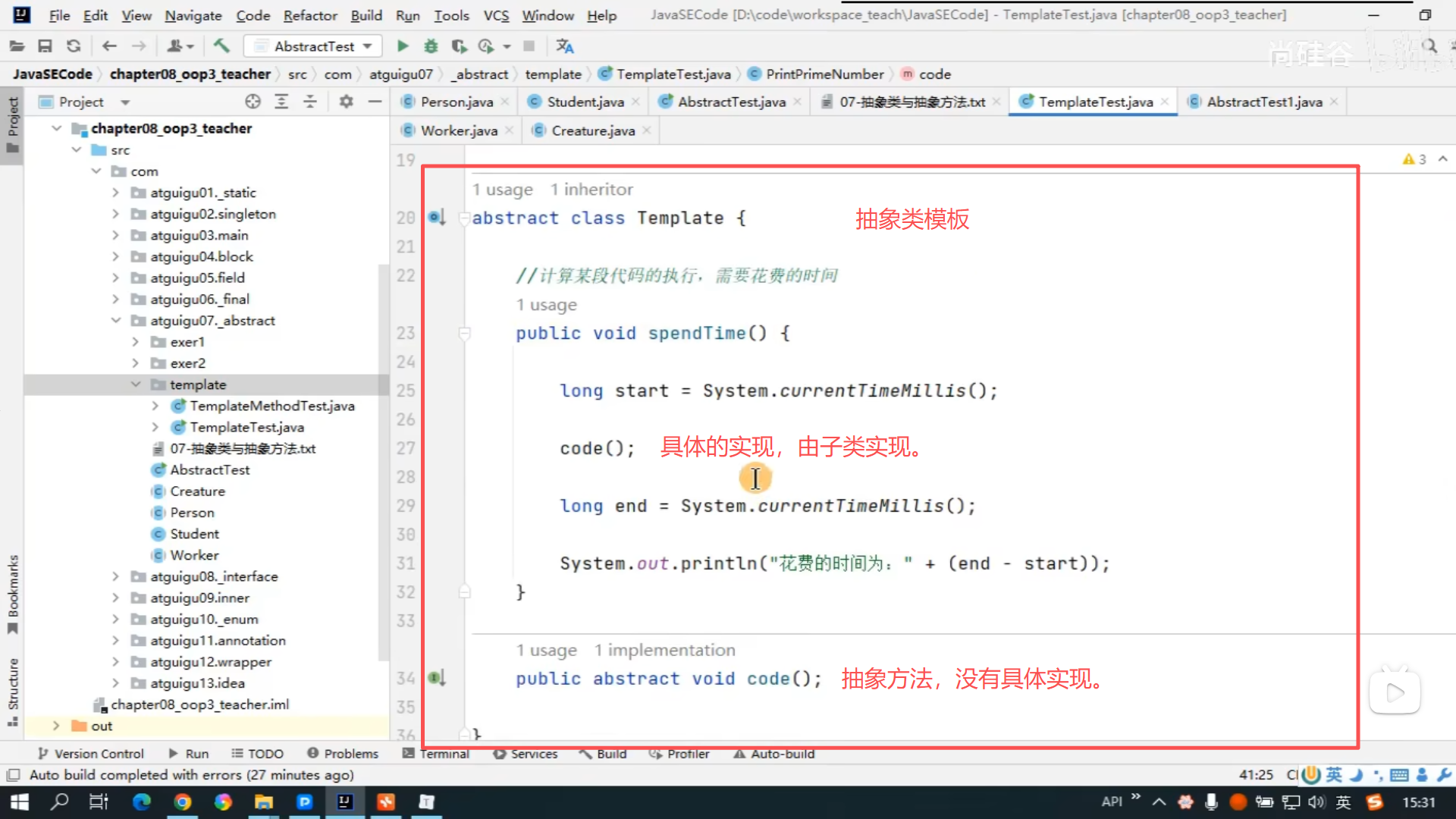
Task: Collapse the template folder in tree
Action: click(136, 384)
